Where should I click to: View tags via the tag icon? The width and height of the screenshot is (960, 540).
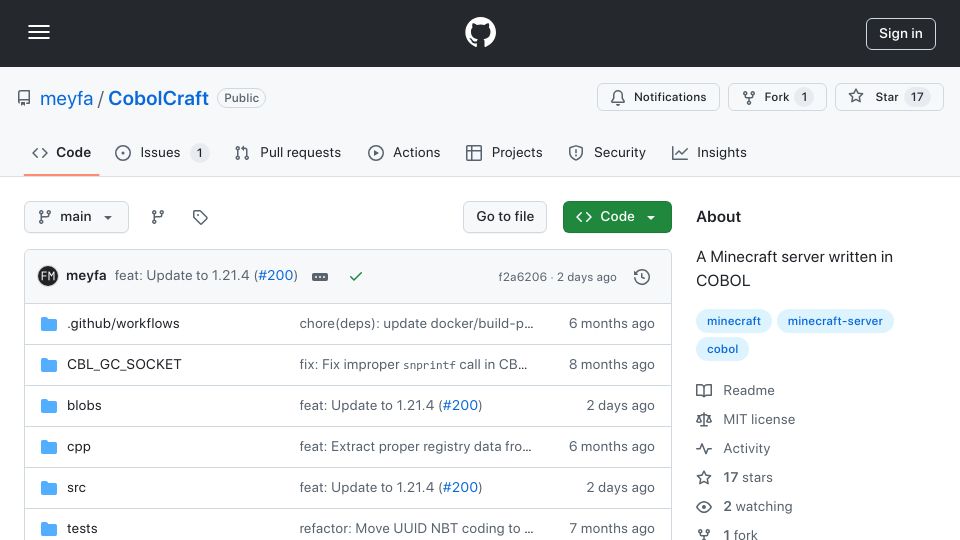[x=200, y=217]
